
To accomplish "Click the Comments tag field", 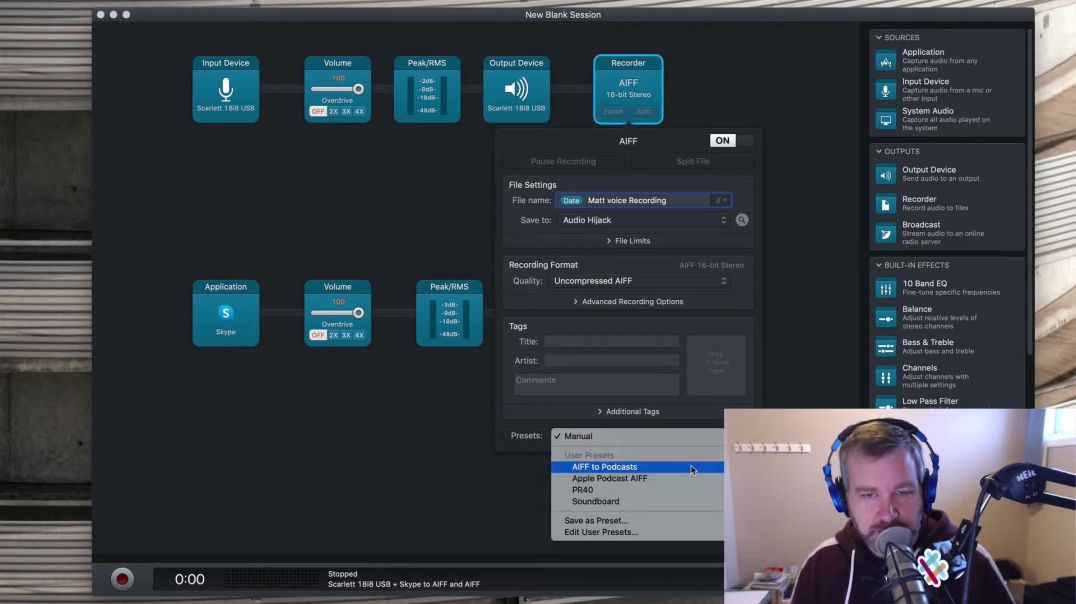I will point(596,384).
